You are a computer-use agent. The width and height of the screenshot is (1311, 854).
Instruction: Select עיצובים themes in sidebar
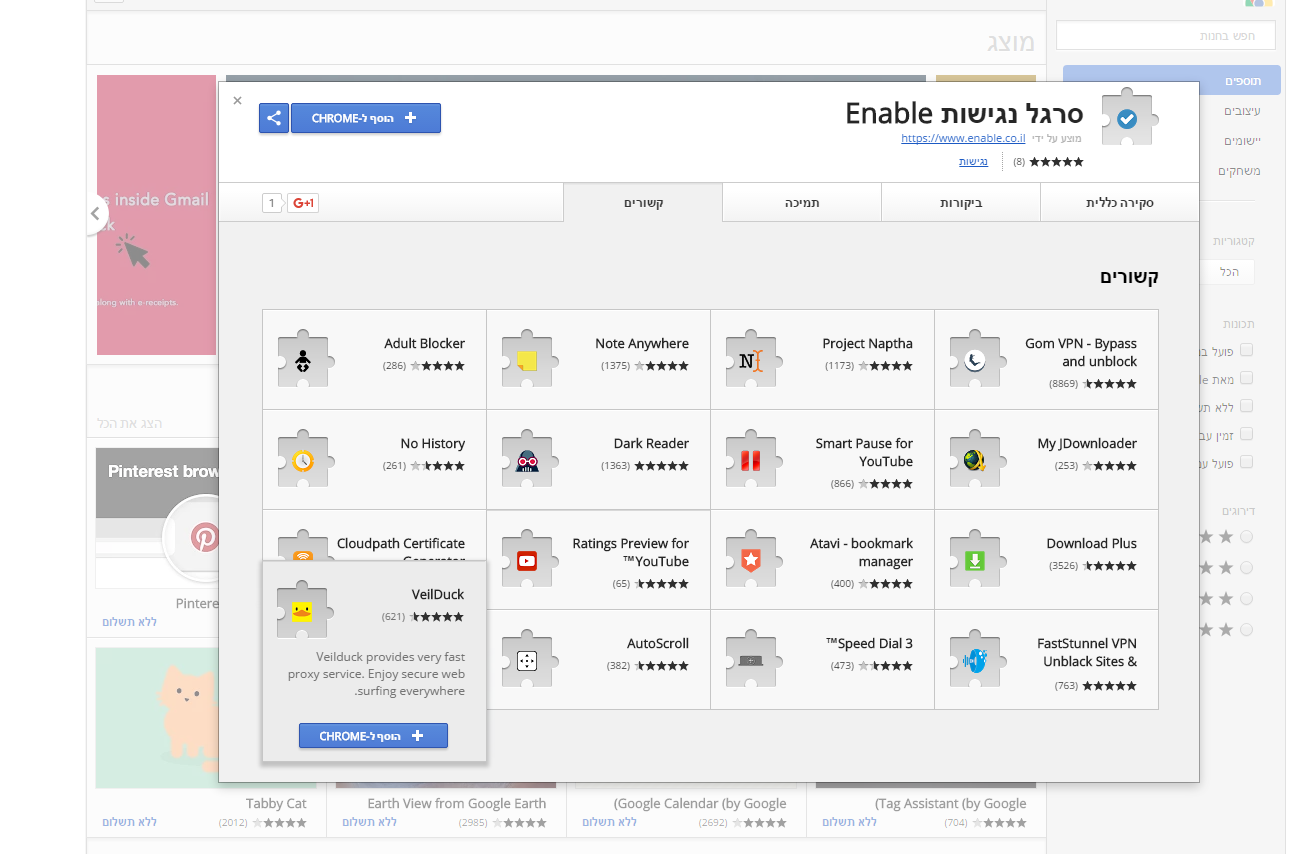click(x=1243, y=111)
